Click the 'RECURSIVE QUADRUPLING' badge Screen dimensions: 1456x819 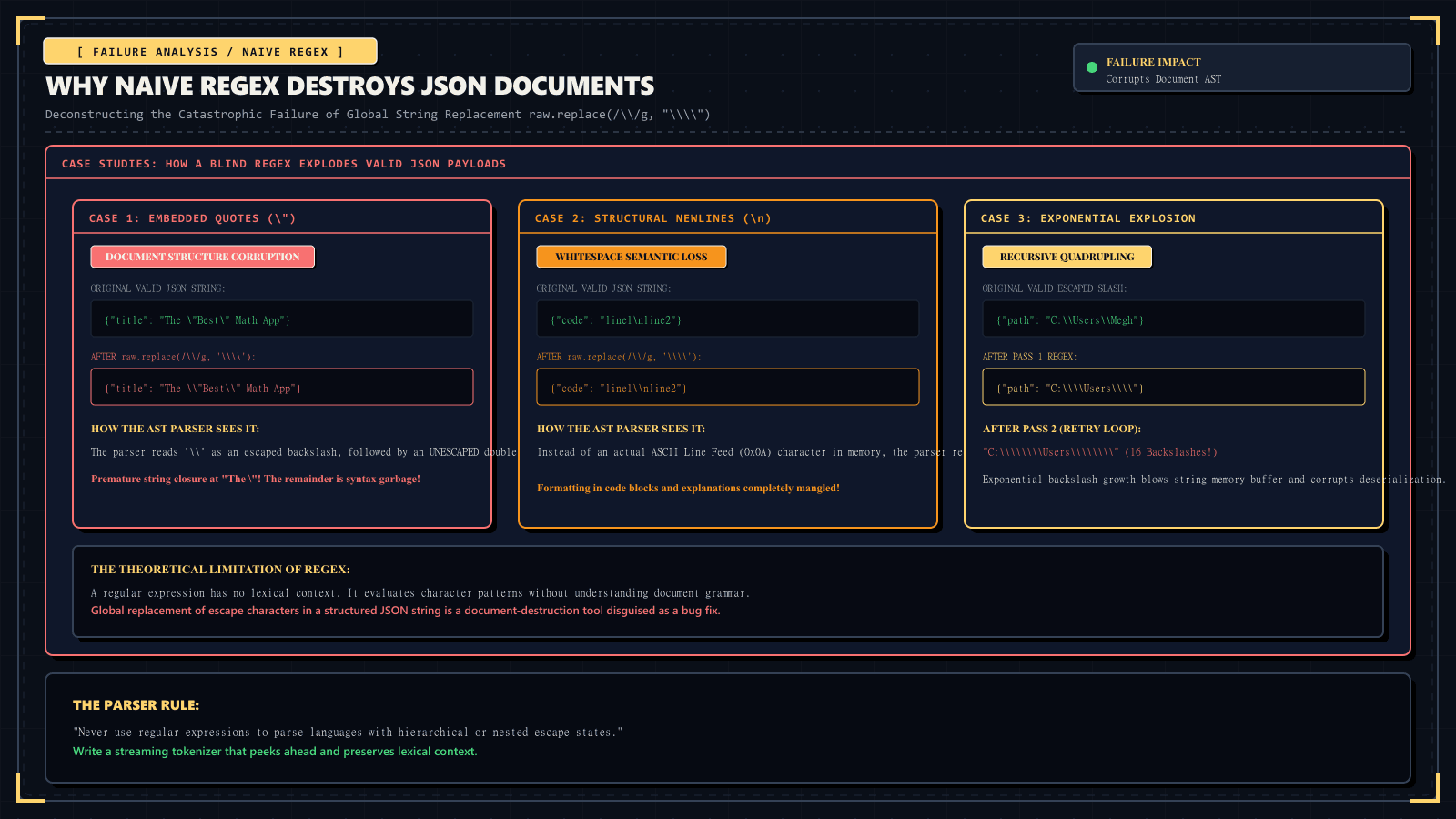tap(1067, 257)
